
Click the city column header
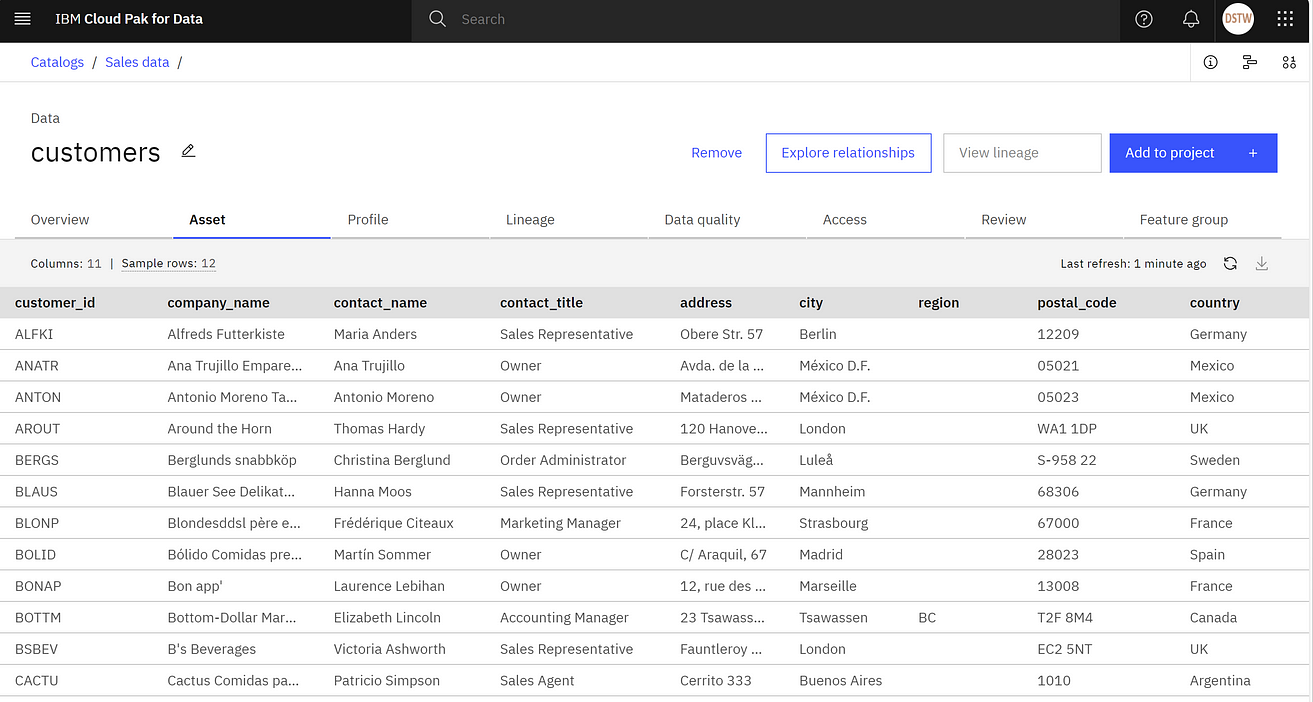[811, 303]
